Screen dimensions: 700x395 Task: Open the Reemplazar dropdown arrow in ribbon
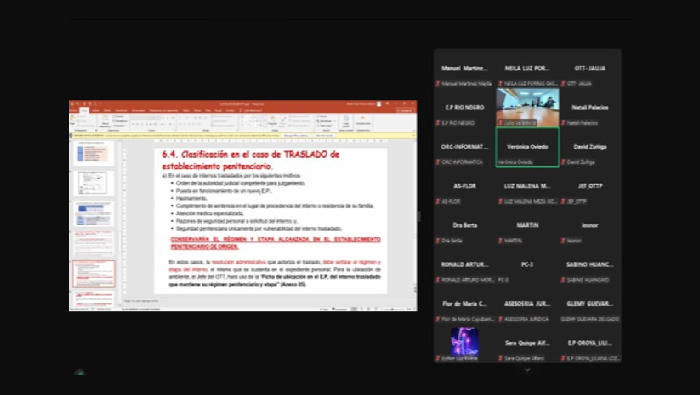click(334, 121)
